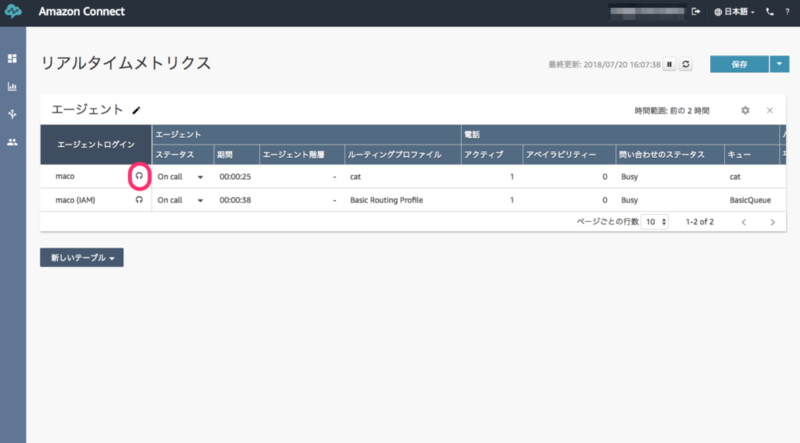Expand status dropdown for maco agent

(200, 177)
